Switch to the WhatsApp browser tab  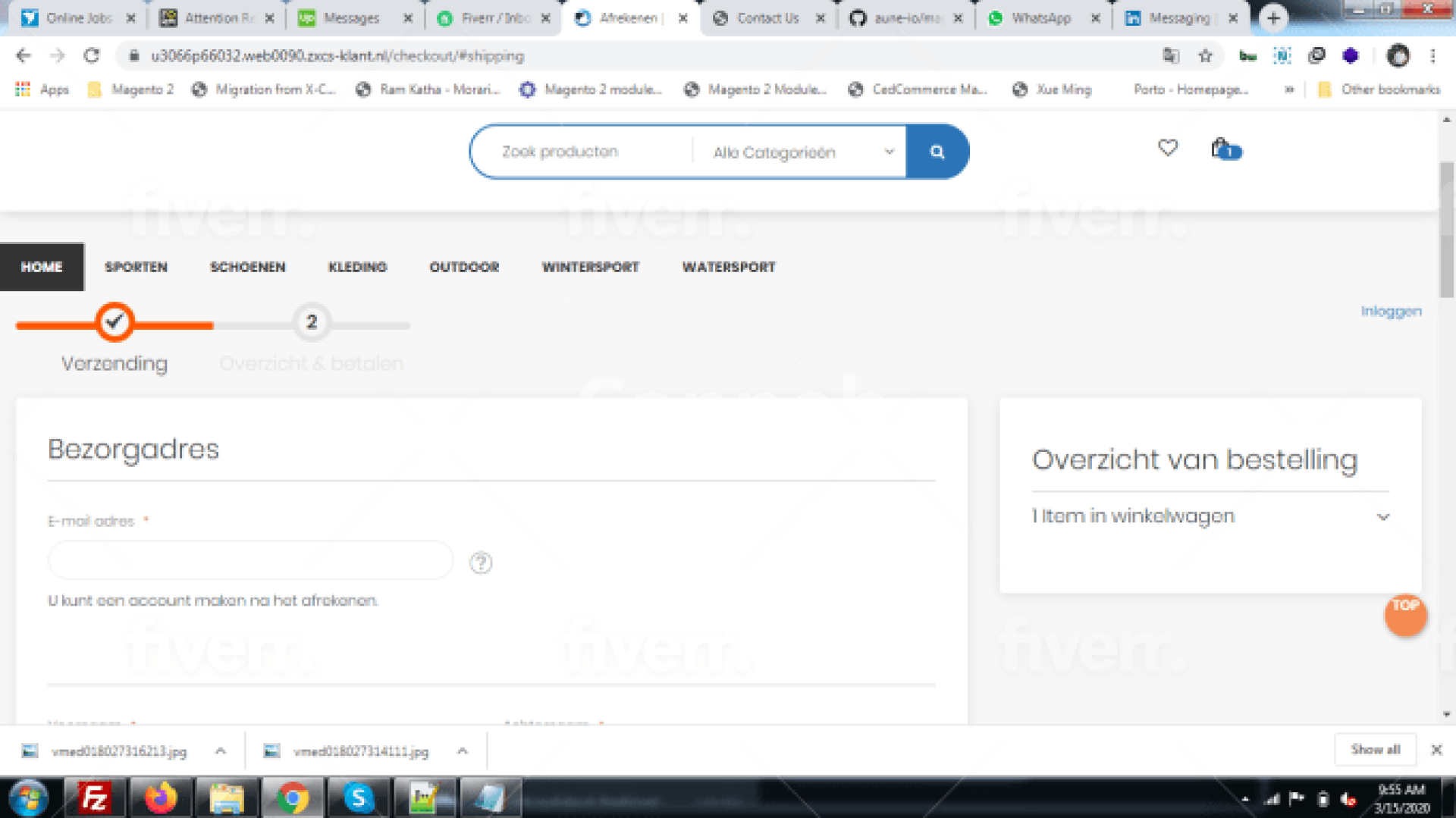coord(1040,18)
